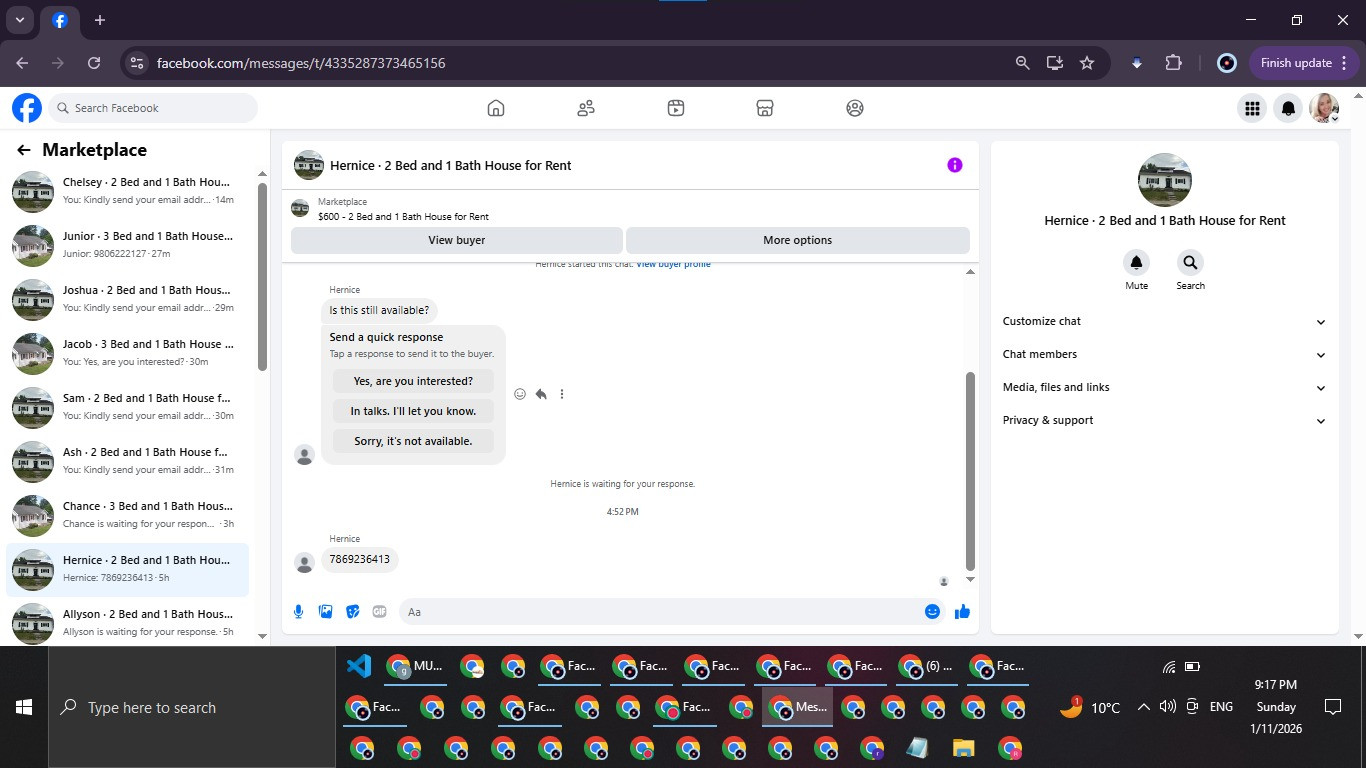The height and width of the screenshot is (768, 1366).
Task: Open Jacob's 3 Bed house conversation
Action: 128,353
